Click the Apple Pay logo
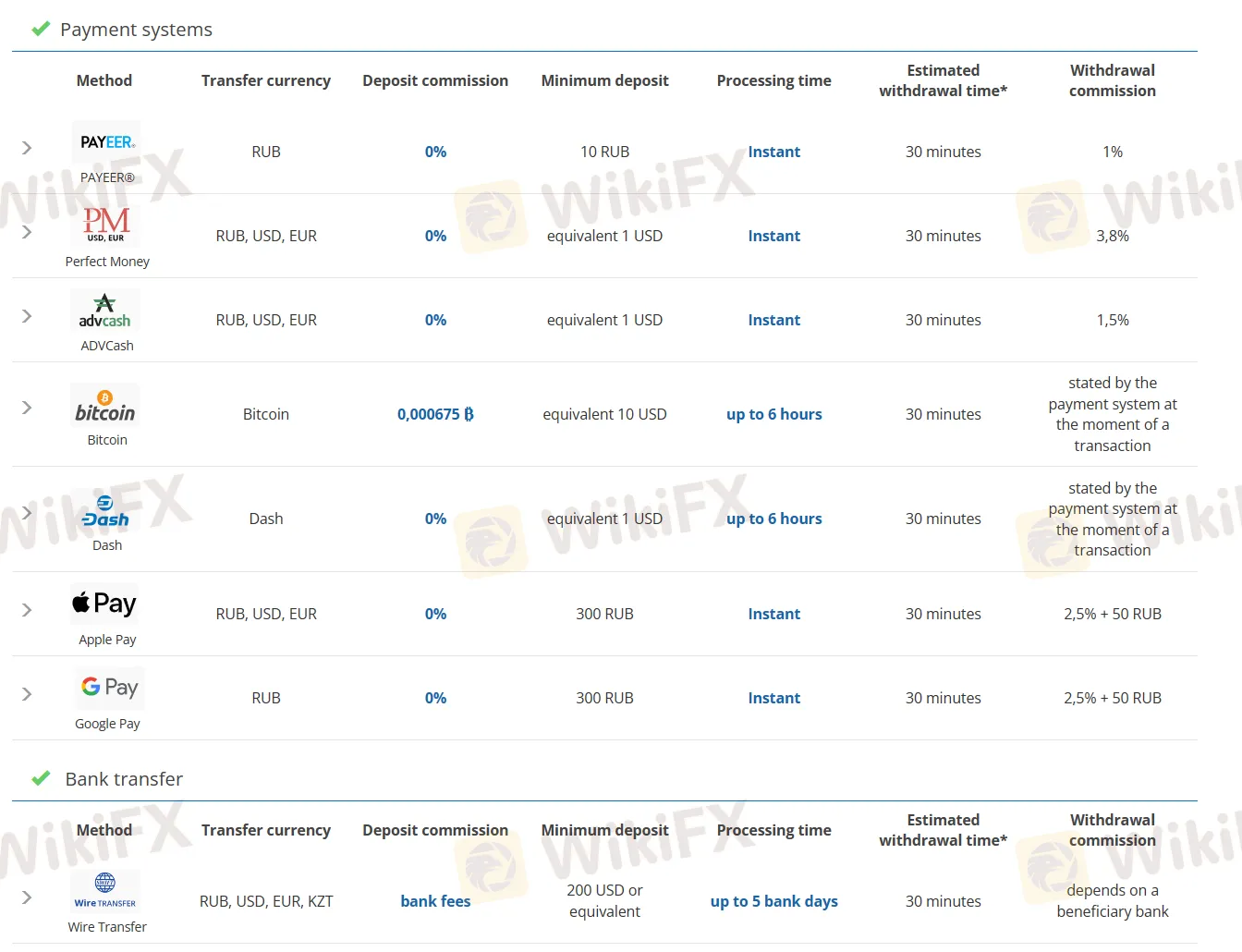Image resolution: width=1242 pixels, height=952 pixels. [104, 603]
